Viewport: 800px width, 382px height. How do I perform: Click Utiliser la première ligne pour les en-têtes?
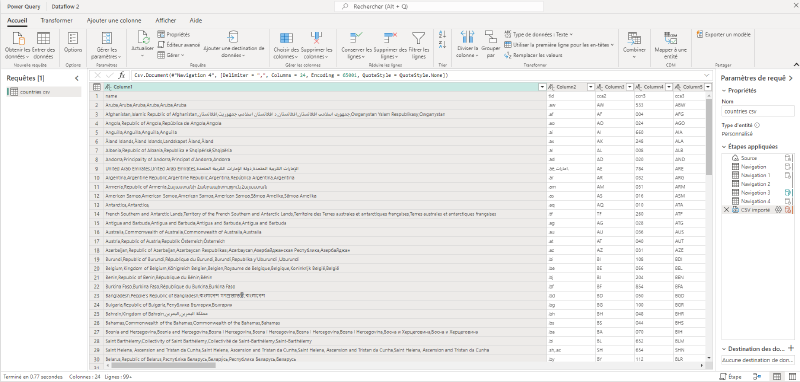coord(559,45)
